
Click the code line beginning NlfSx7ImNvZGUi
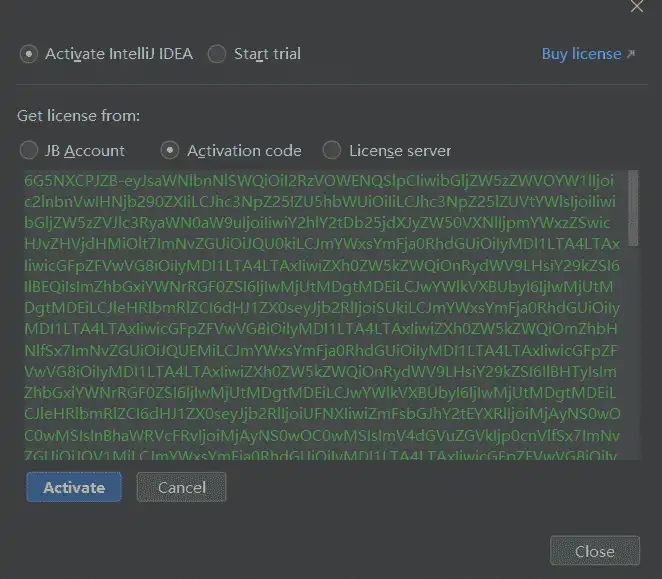click(321, 351)
